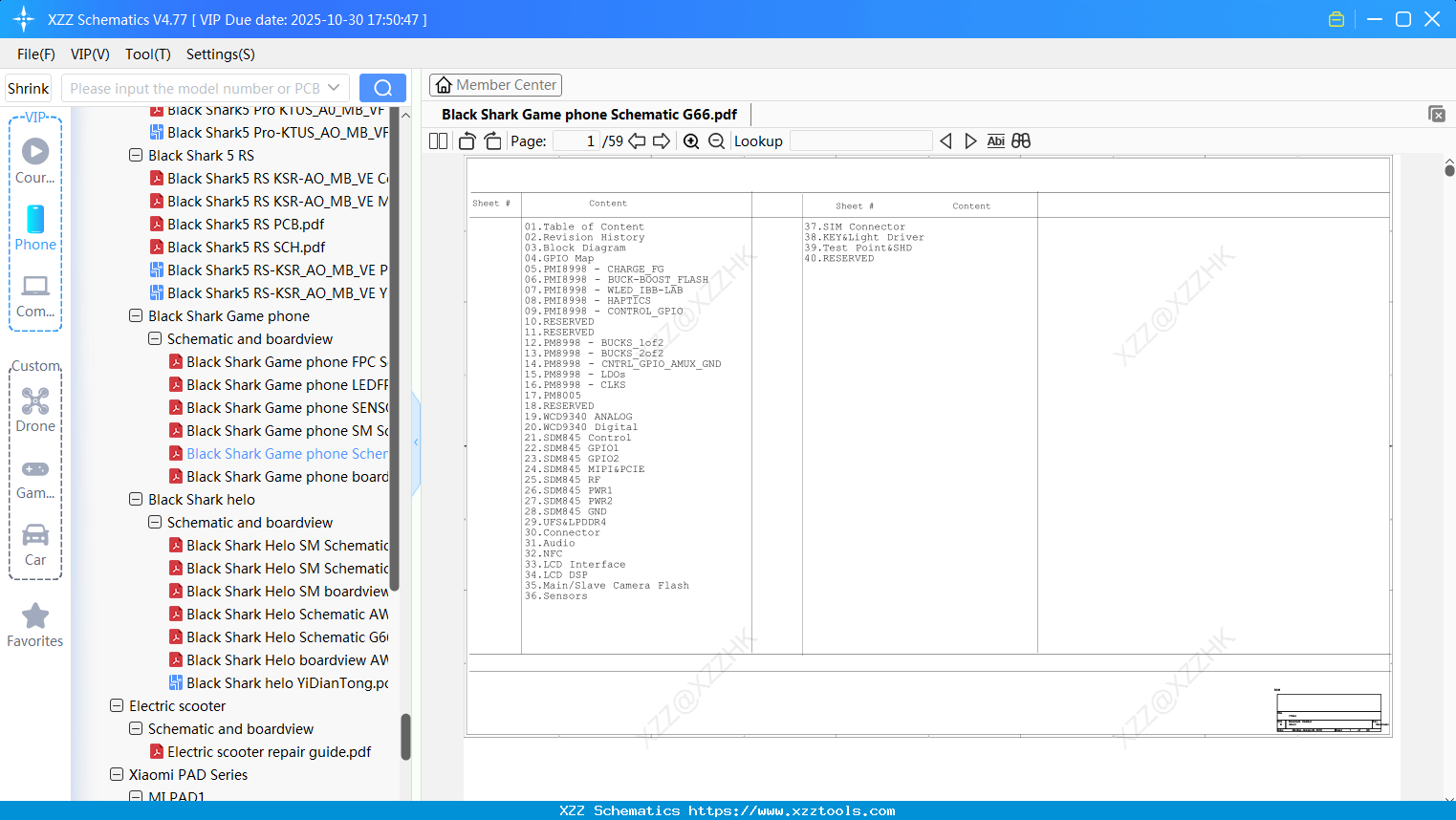
Task: Select the Car category icon
Action: pyautogui.click(x=35, y=545)
